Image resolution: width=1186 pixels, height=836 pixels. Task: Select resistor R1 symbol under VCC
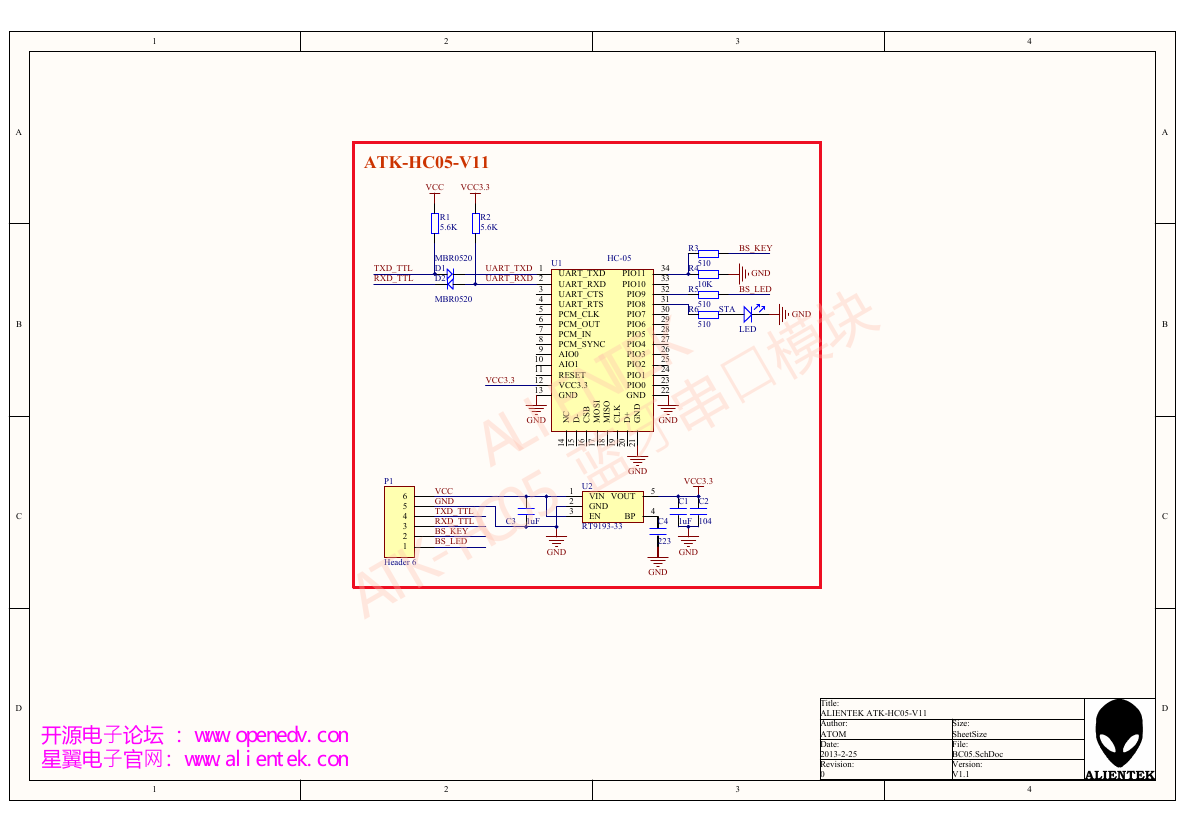tap(435, 223)
